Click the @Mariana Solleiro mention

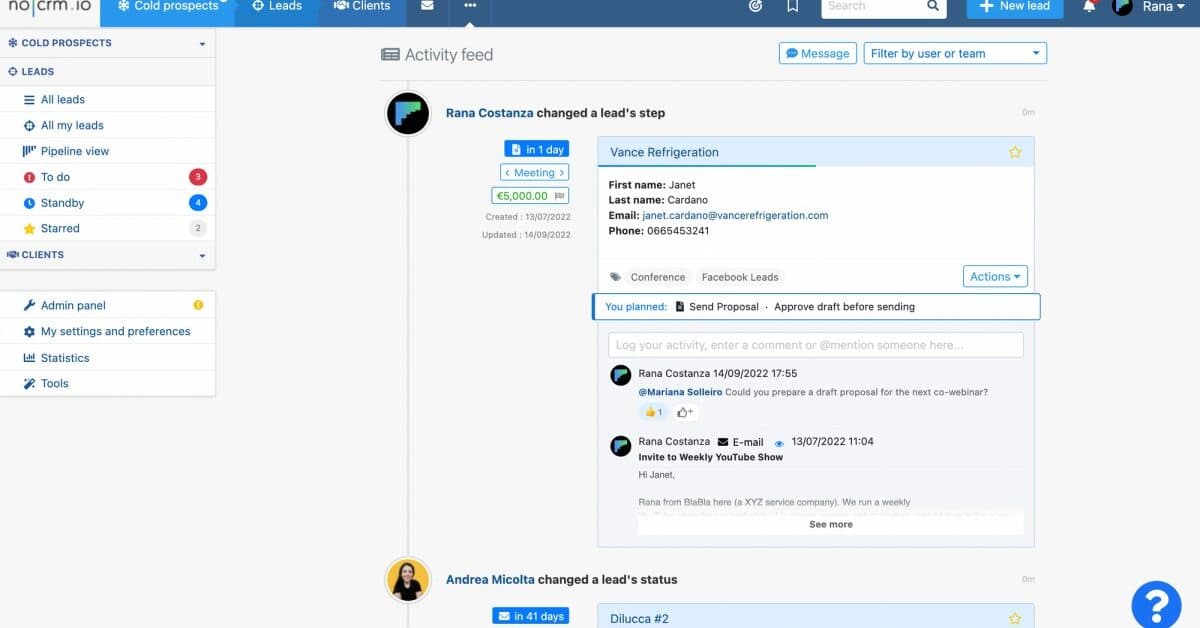coord(680,392)
